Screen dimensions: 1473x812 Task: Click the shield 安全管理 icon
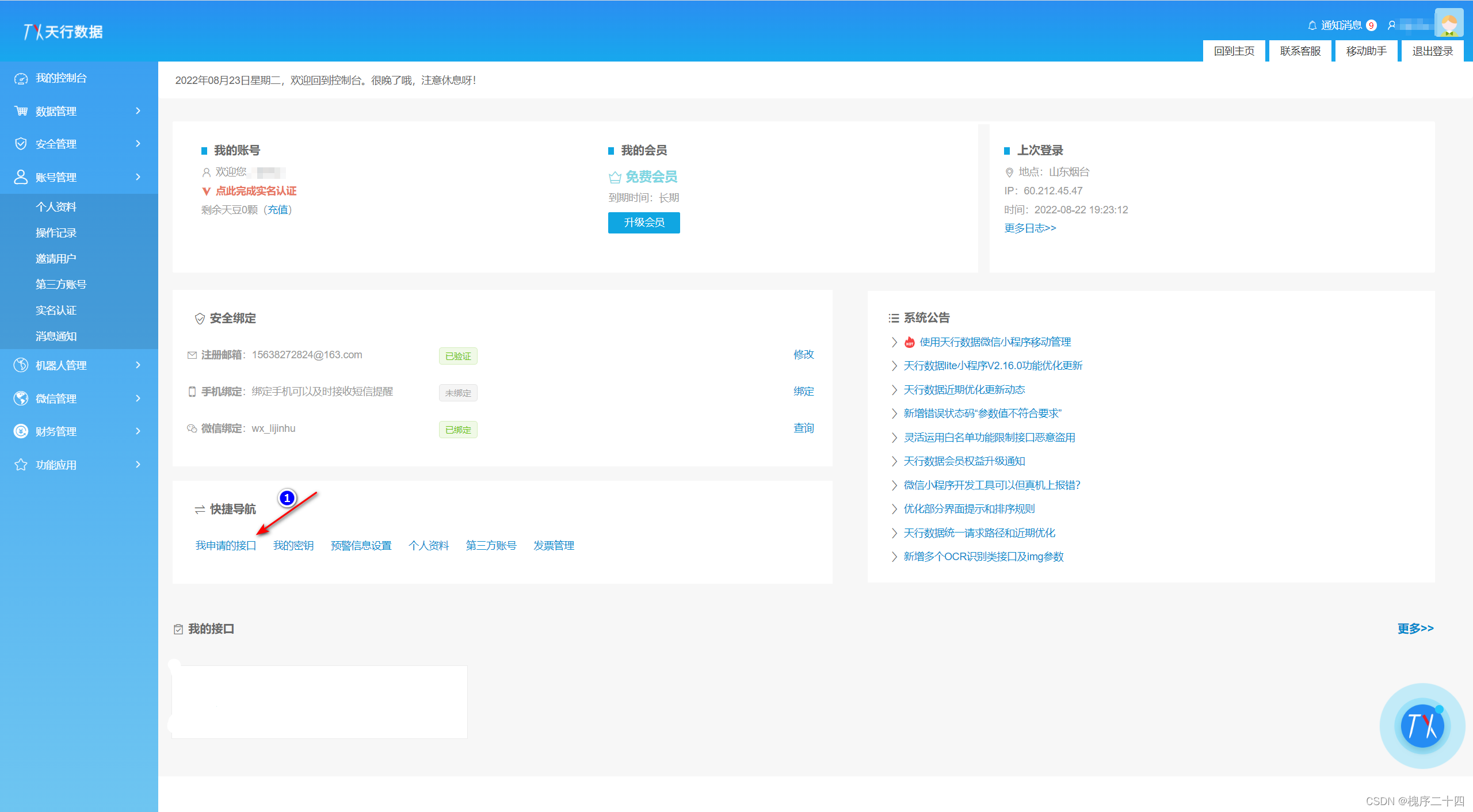click(x=21, y=144)
